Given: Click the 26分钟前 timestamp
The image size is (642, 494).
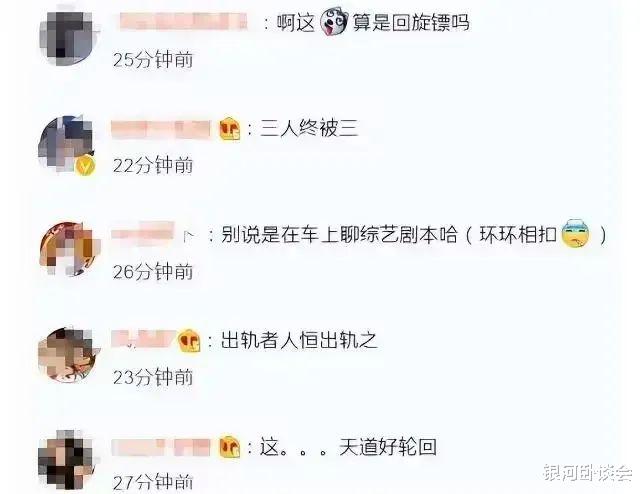Looking at the screenshot, I should 153,272.
